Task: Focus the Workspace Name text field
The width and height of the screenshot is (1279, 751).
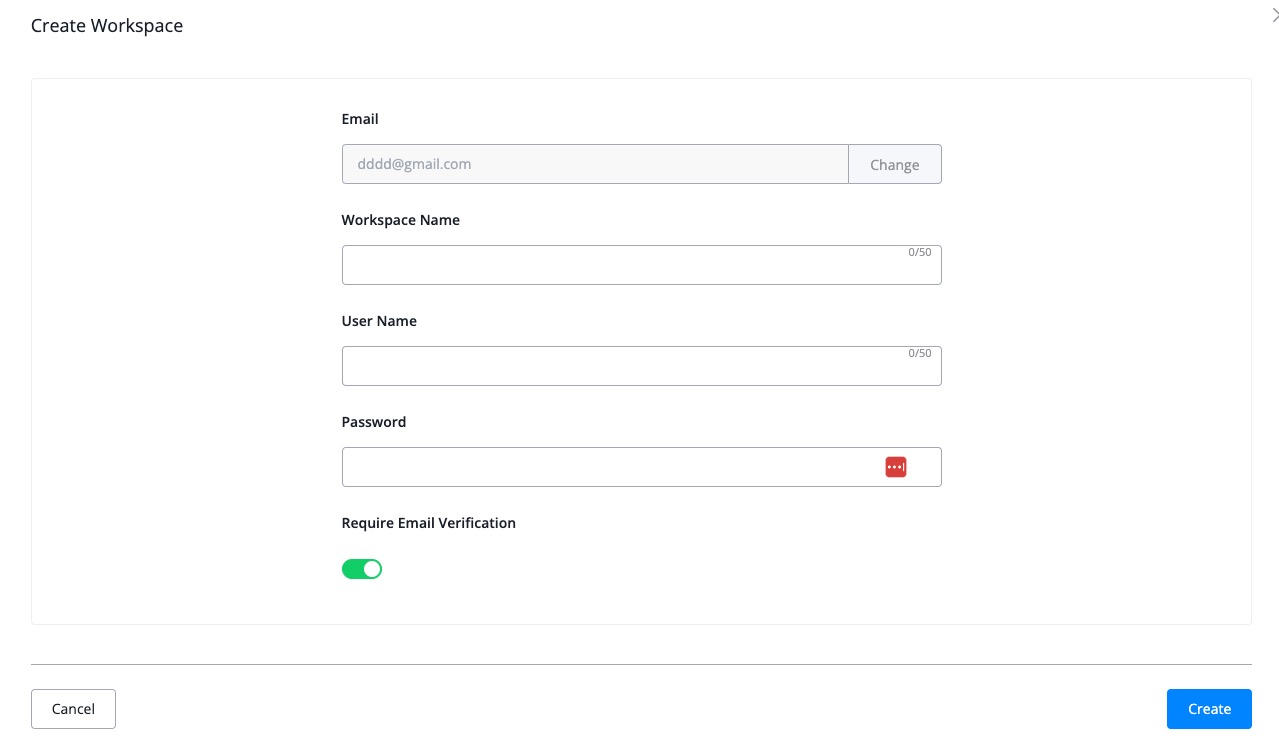Action: pos(642,265)
